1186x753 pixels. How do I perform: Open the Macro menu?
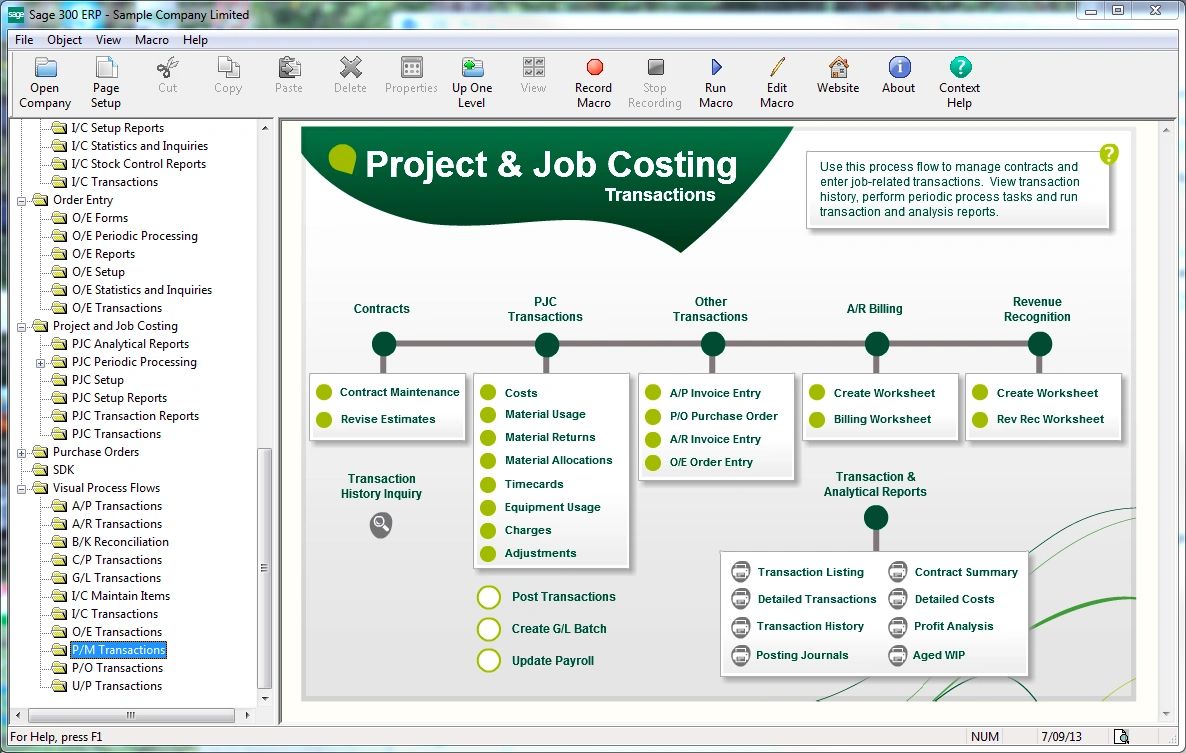(152, 40)
